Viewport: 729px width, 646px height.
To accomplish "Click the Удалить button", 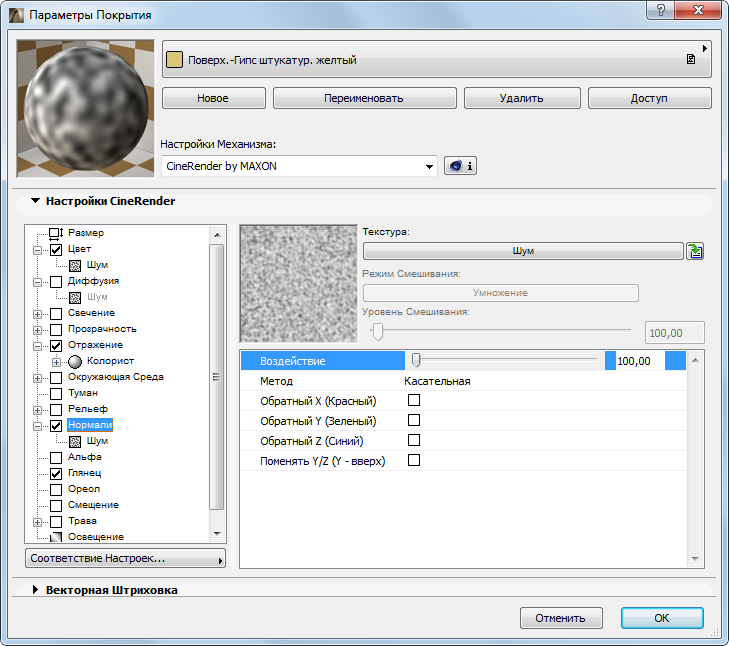I will [x=522, y=98].
